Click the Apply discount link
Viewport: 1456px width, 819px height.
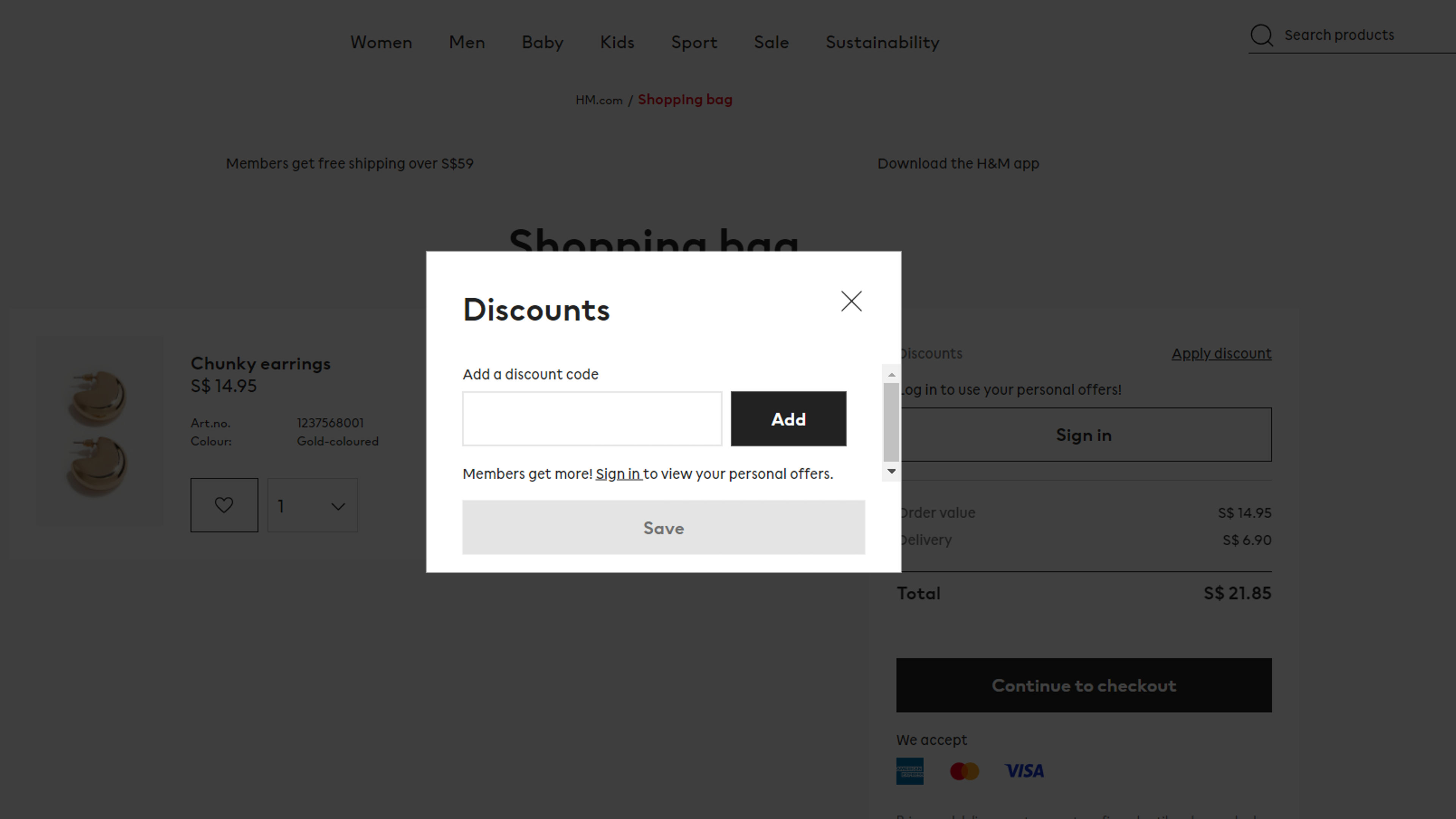[x=1221, y=353]
